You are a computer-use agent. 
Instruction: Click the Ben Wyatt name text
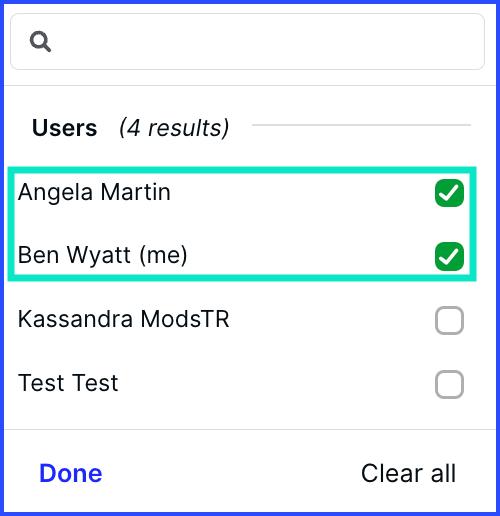tap(74, 255)
